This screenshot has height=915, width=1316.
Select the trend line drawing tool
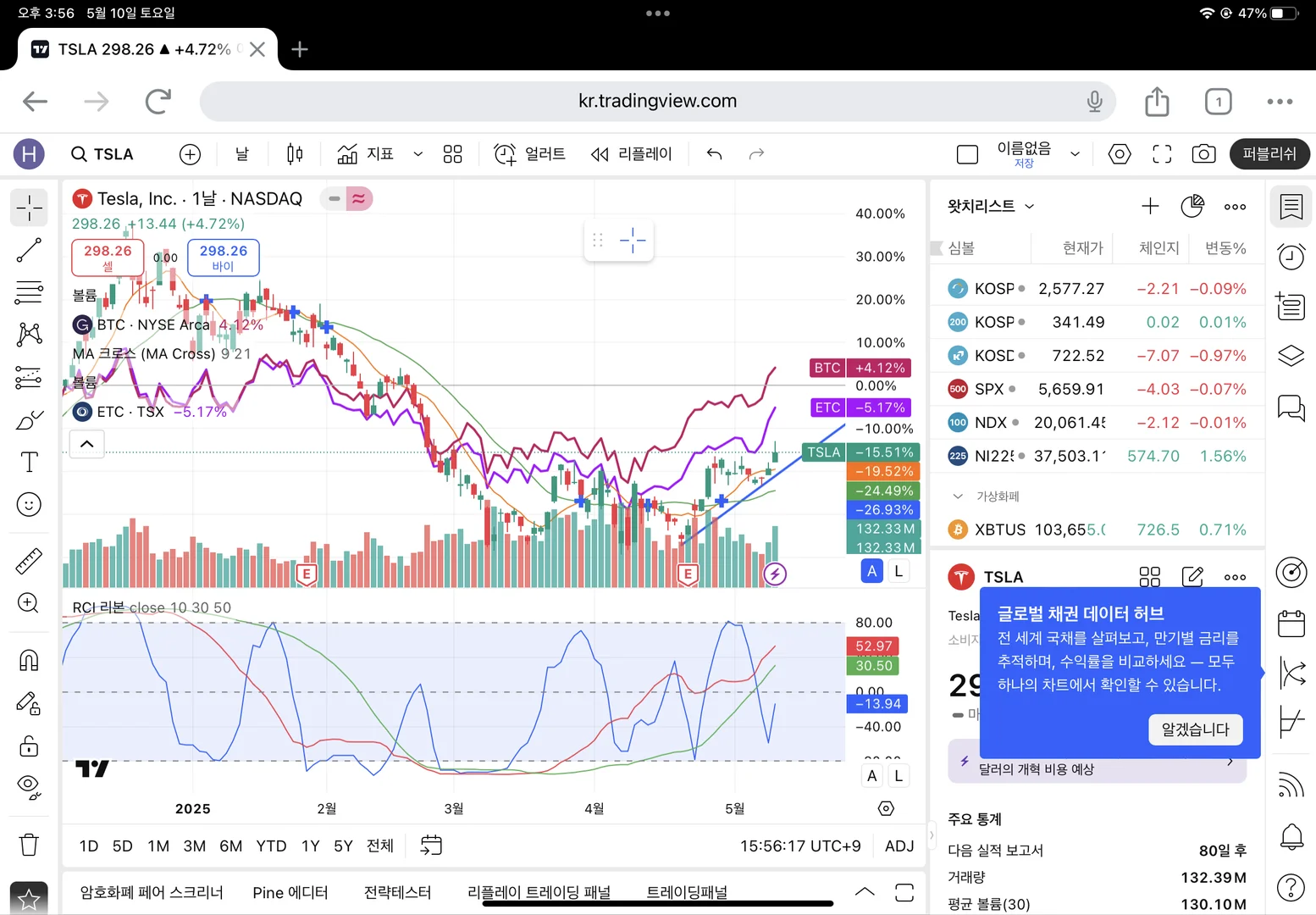29,250
